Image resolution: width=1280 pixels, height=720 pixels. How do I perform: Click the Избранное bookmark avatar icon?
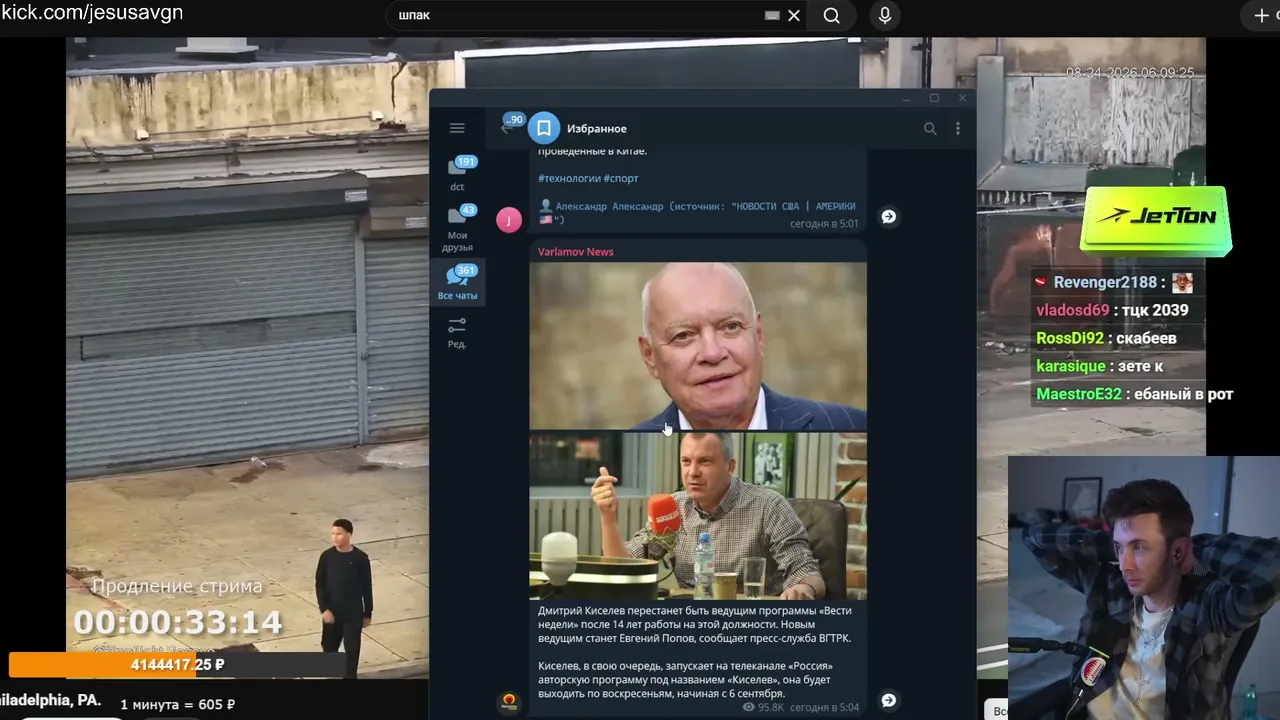(544, 128)
